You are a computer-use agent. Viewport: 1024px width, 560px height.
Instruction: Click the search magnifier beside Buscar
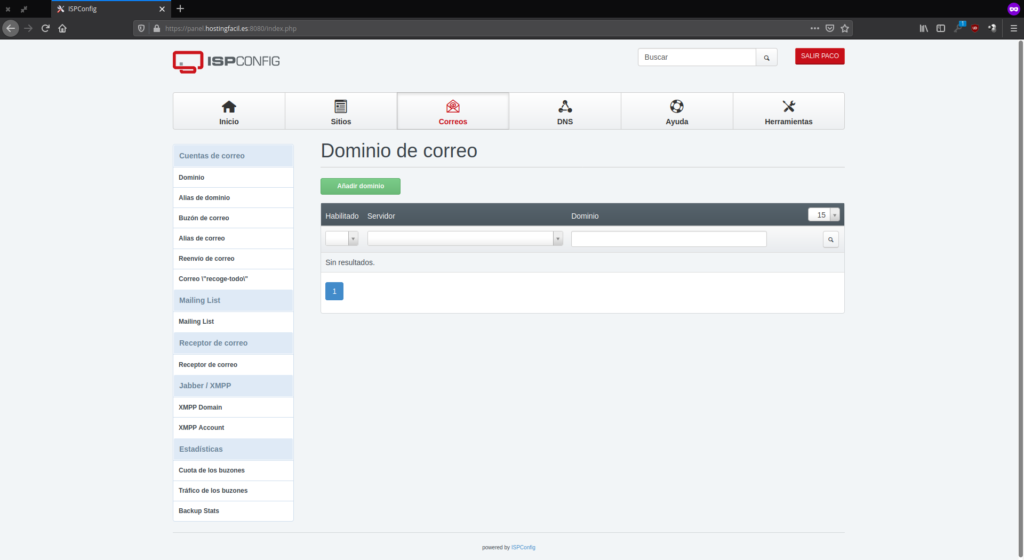coord(766,58)
